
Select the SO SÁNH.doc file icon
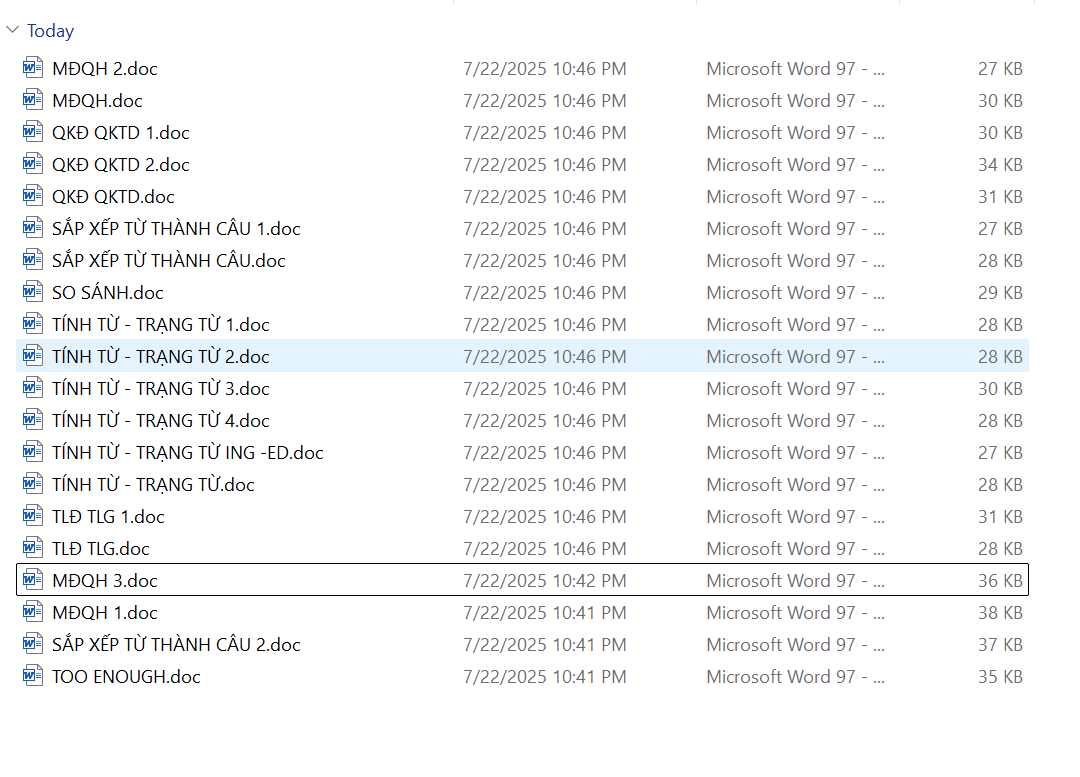point(33,293)
